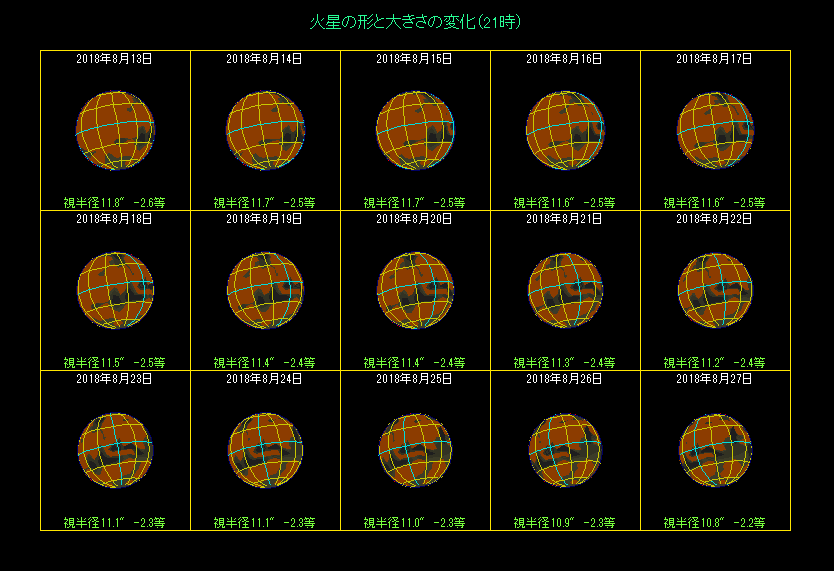Click the Mars disk for 2018年8月27日
Viewport: 834px width, 571px height.
(x=715, y=450)
